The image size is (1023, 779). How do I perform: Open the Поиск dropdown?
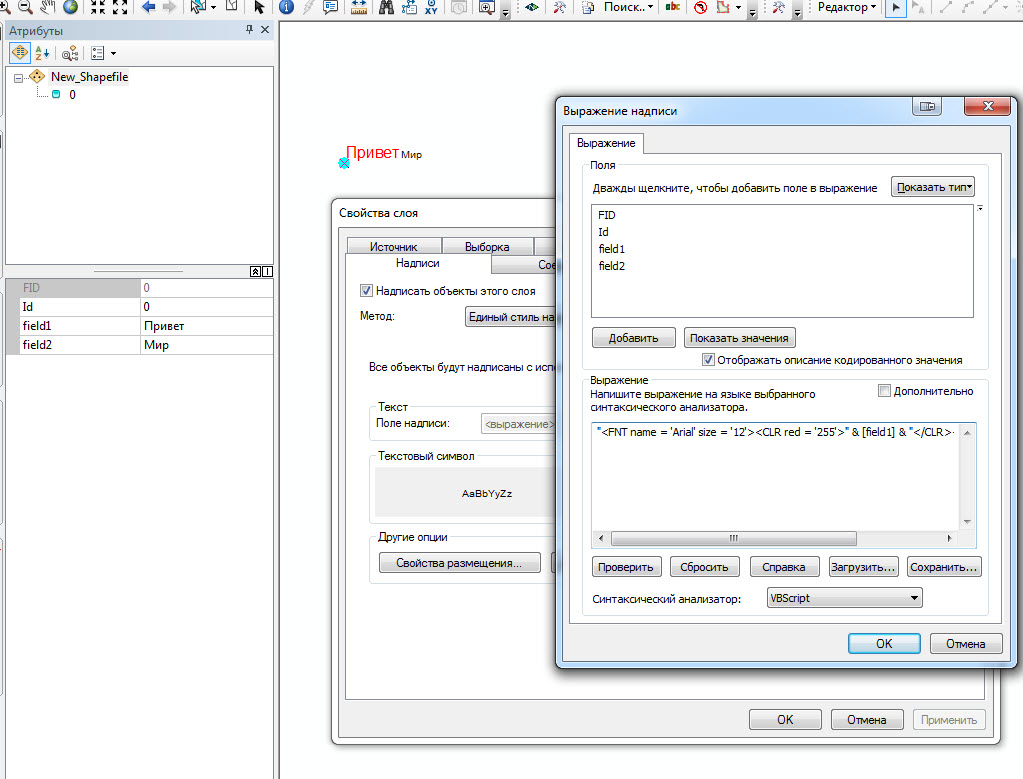pyautogui.click(x=650, y=7)
